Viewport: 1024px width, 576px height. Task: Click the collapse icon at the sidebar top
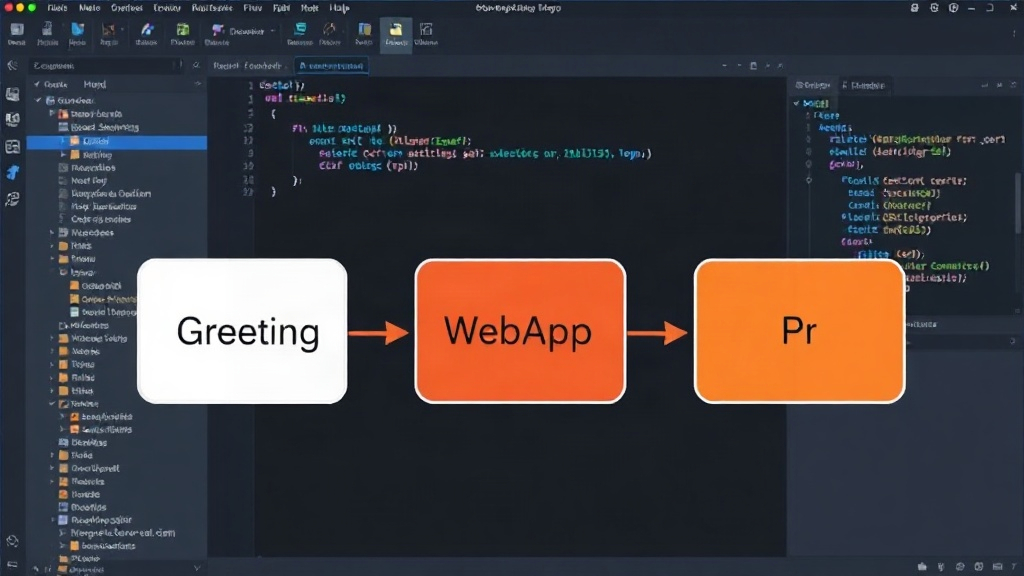point(12,66)
